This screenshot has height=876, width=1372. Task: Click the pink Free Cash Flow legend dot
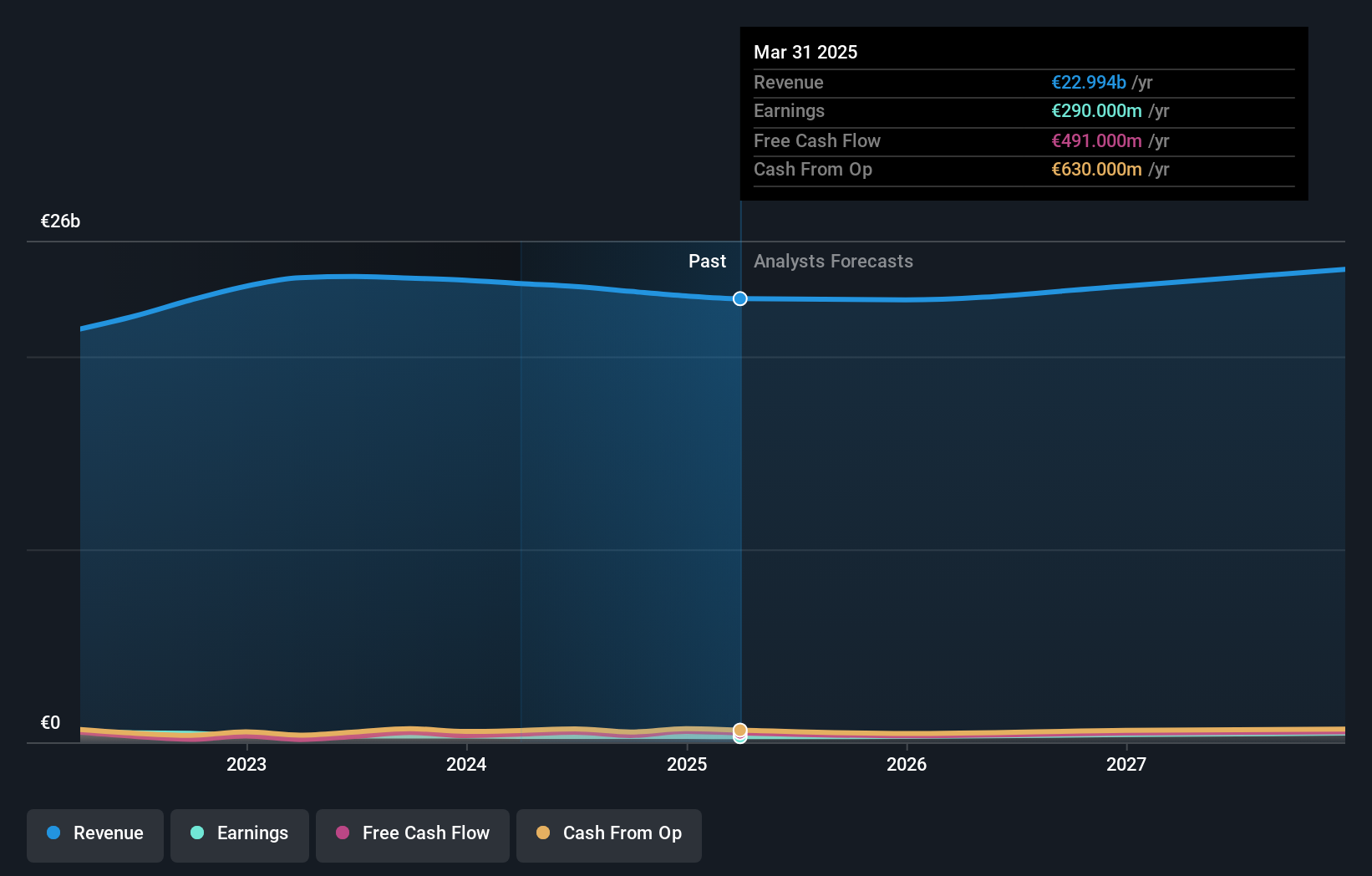[x=343, y=833]
